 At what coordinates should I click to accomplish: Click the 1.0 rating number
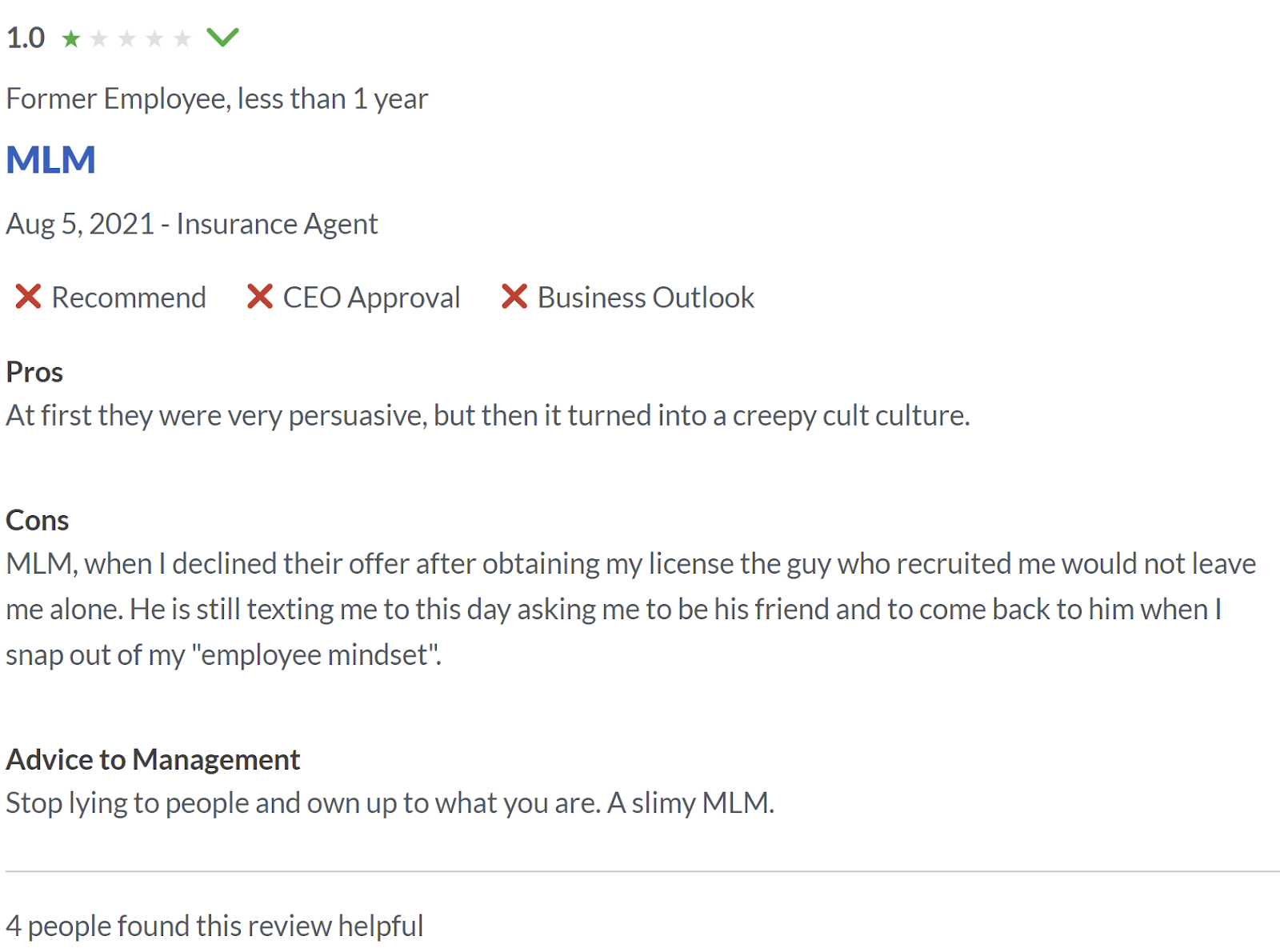pyautogui.click(x=26, y=38)
